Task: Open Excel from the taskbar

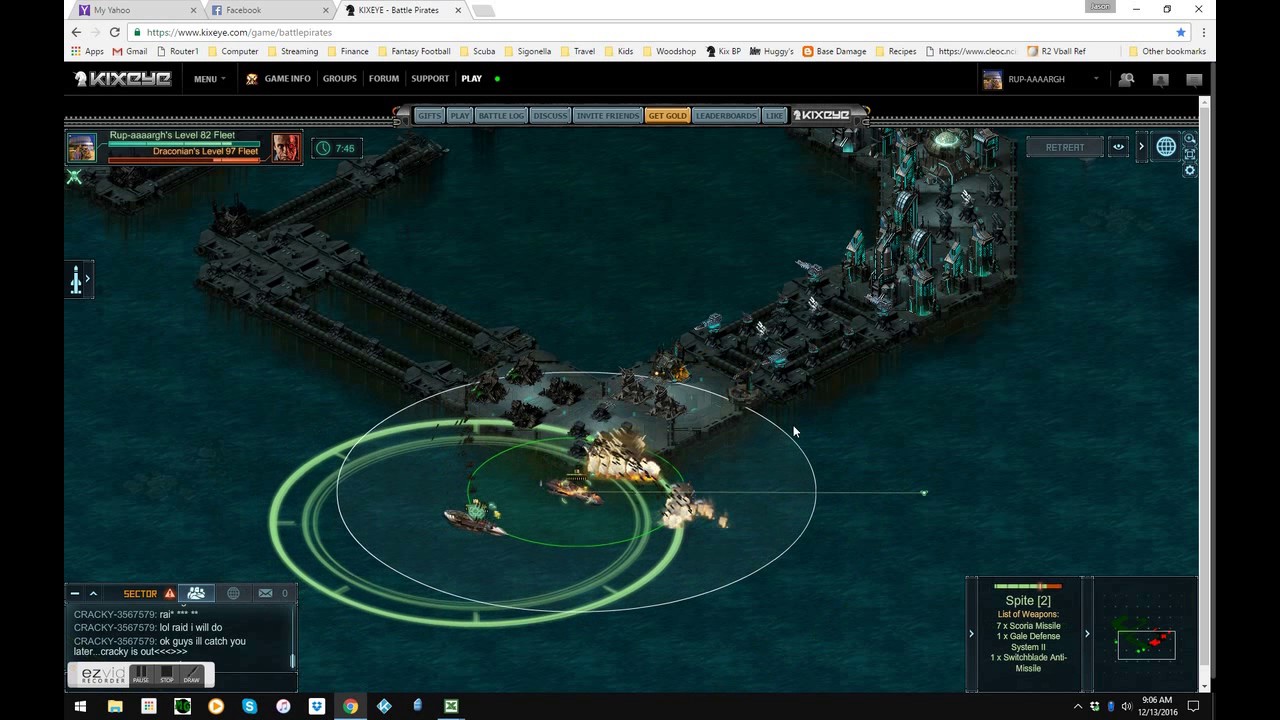Action: pos(451,706)
